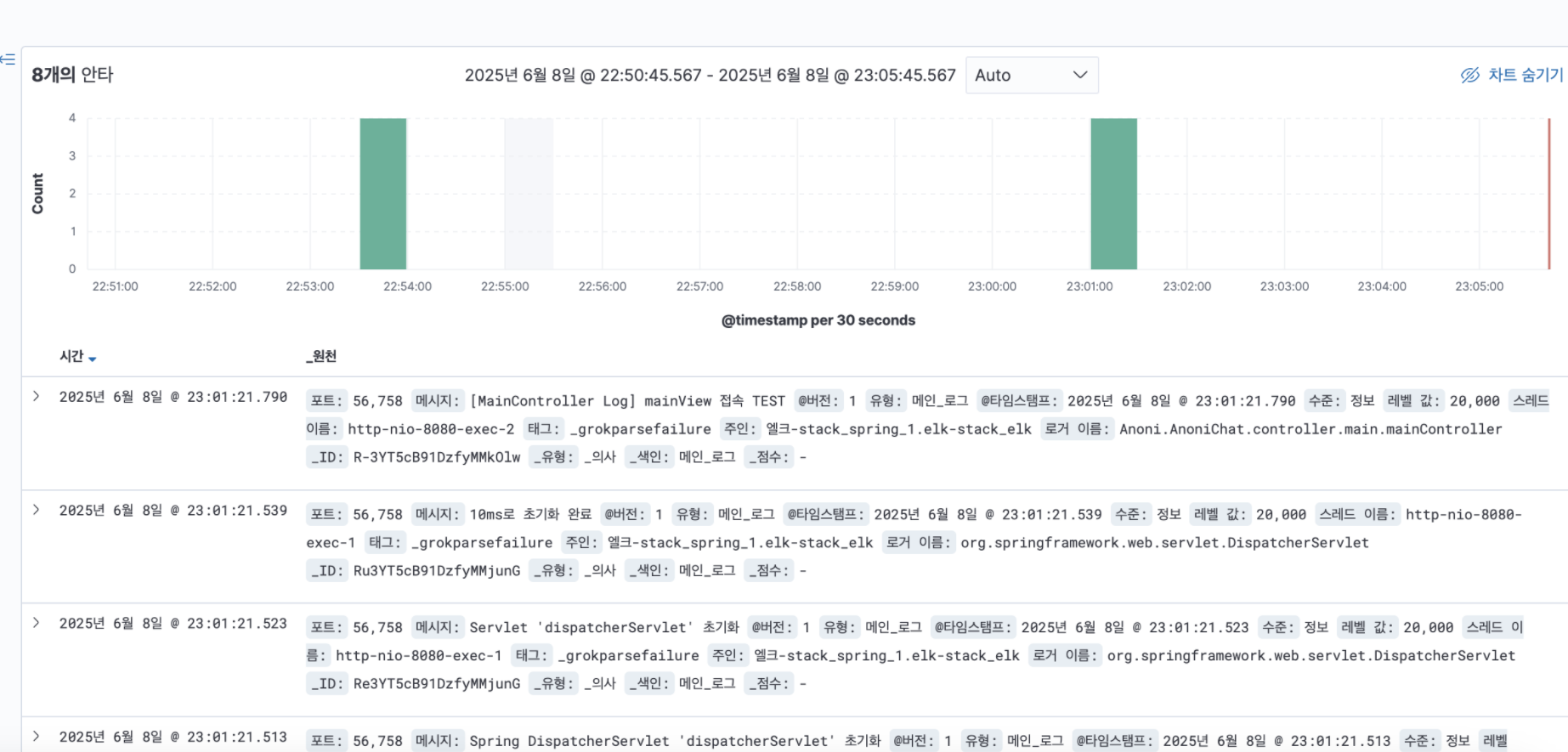Expand the 23:01:21.790 log row

[x=36, y=396]
